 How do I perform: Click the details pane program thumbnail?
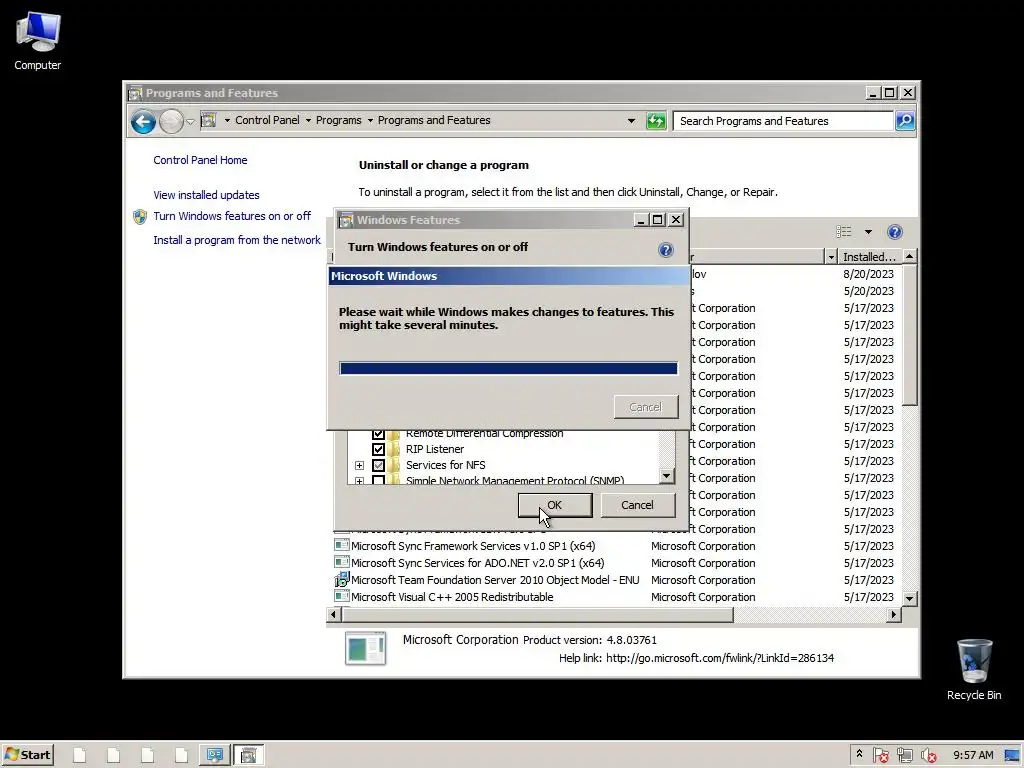(365, 648)
